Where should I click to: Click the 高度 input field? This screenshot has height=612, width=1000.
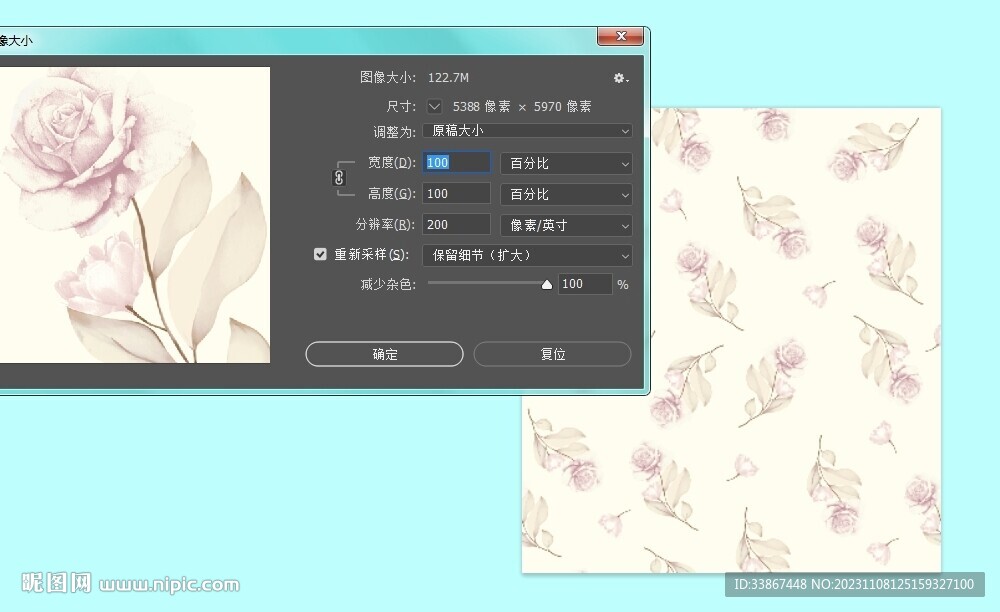457,194
